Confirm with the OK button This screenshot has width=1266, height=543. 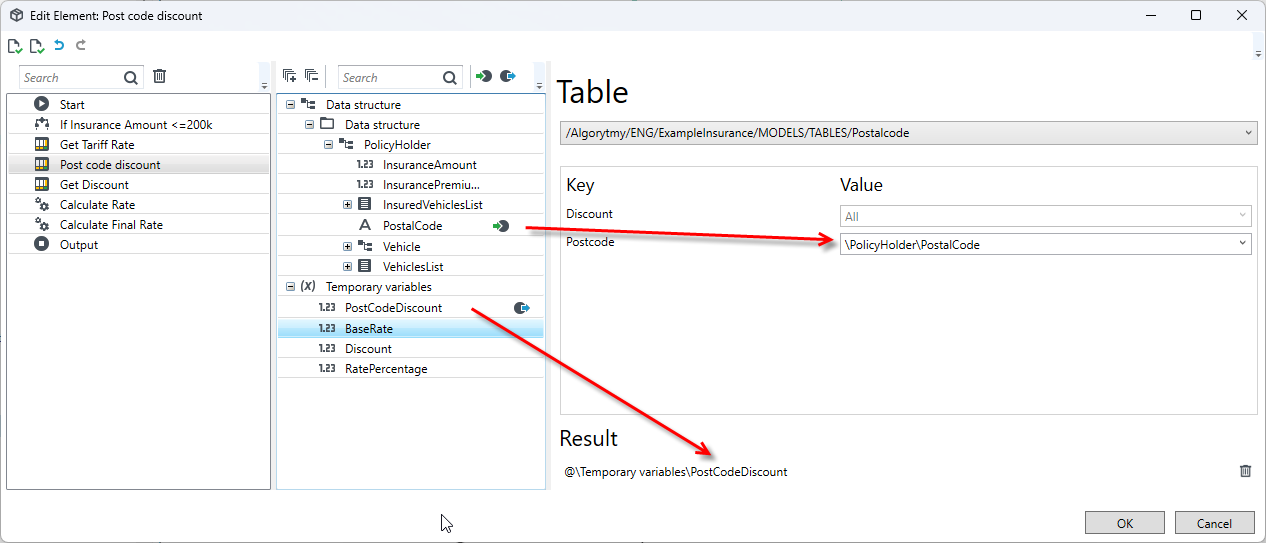[1125, 523]
